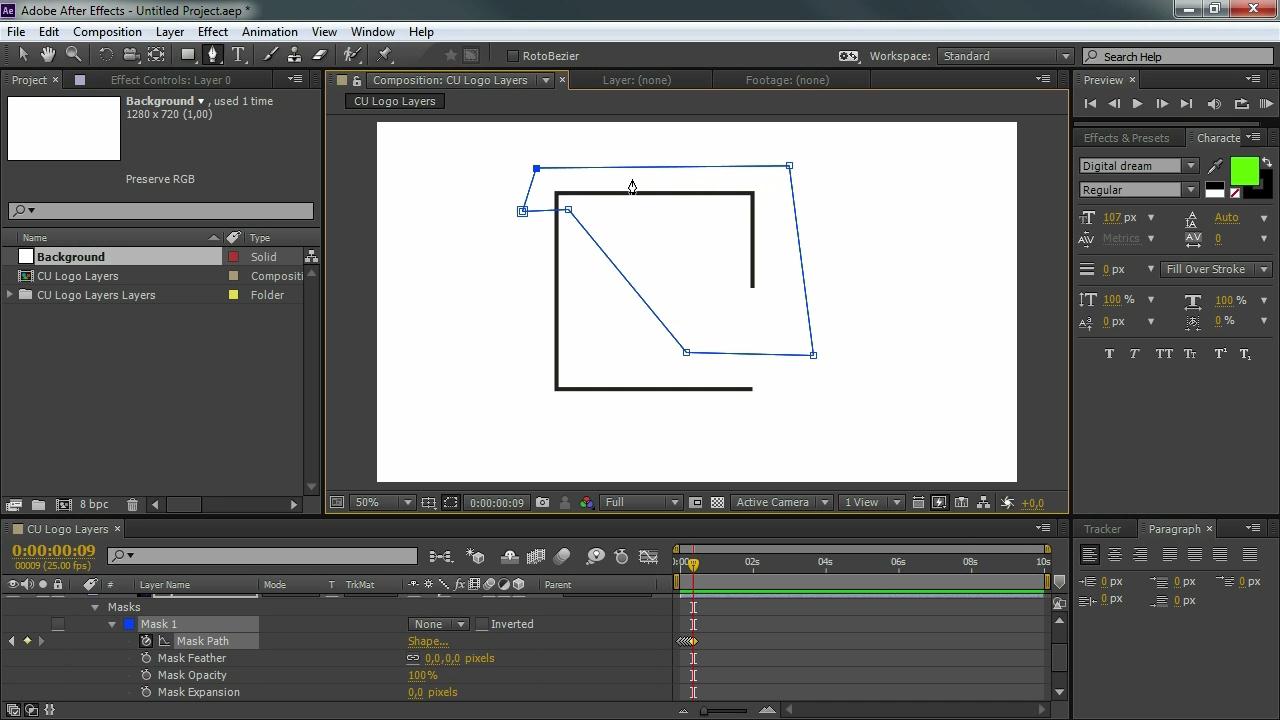Collapse the Masks group
1280x720 pixels.
95,607
